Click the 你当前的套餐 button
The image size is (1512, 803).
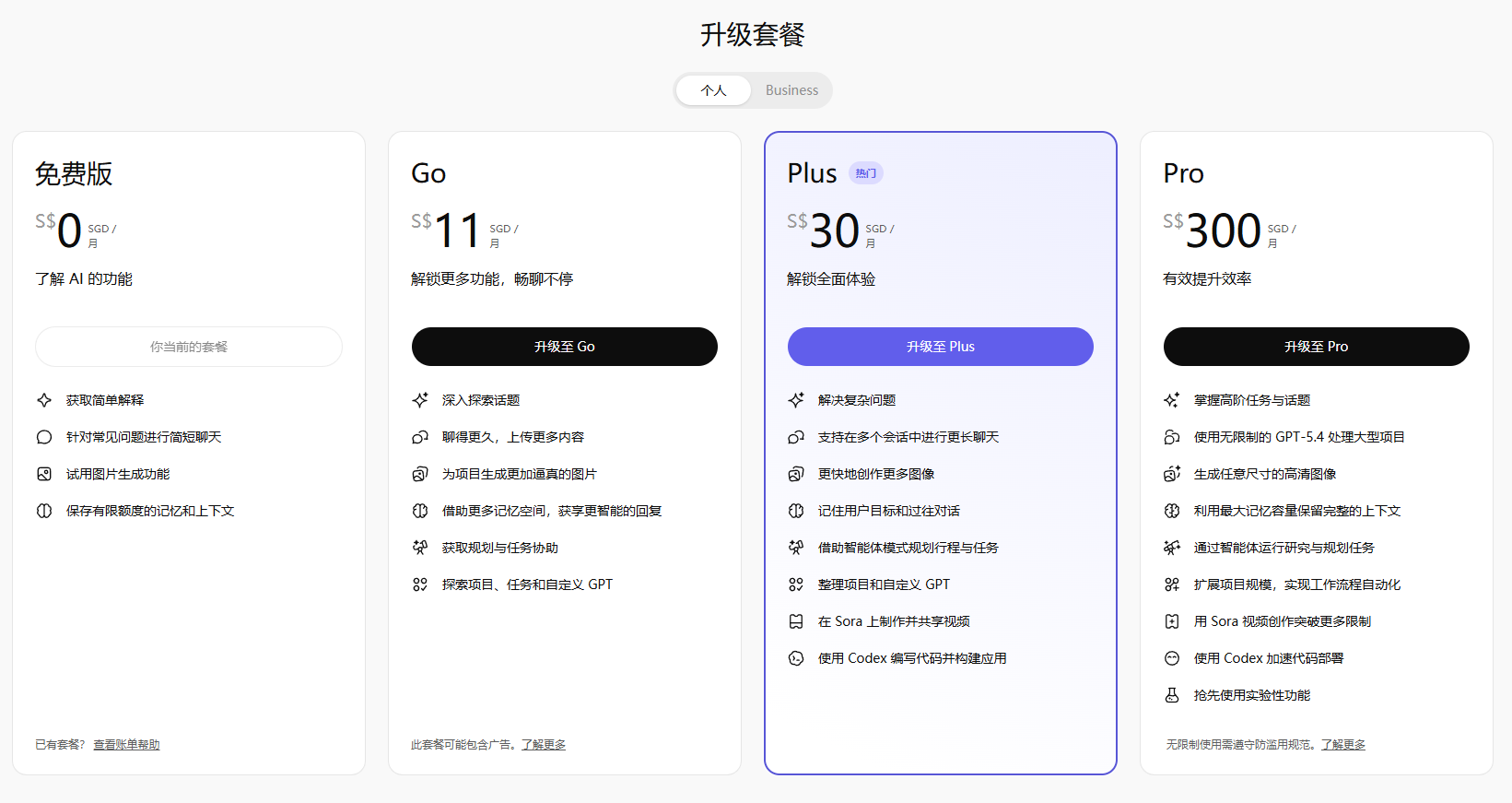pyautogui.click(x=189, y=347)
